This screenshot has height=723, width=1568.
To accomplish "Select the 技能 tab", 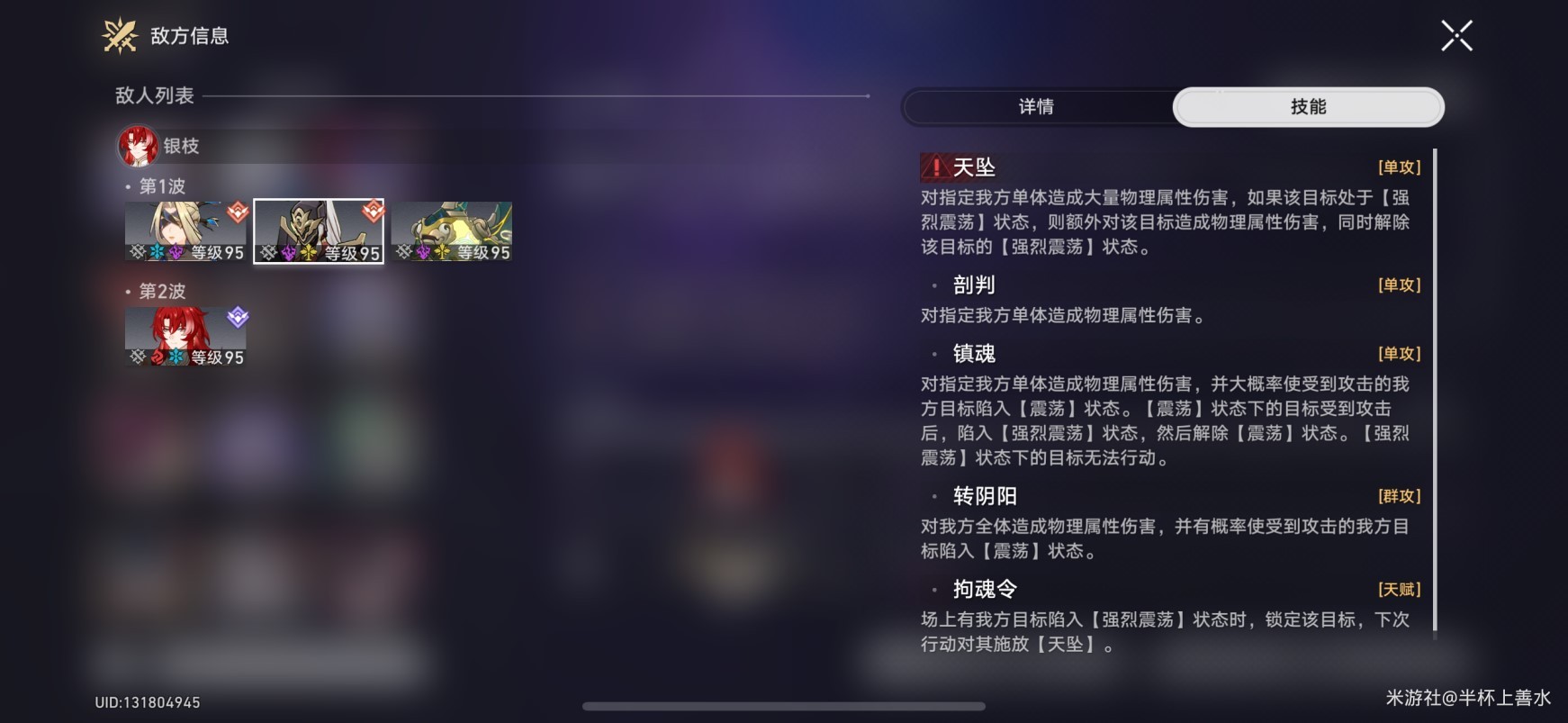I will tap(1309, 107).
